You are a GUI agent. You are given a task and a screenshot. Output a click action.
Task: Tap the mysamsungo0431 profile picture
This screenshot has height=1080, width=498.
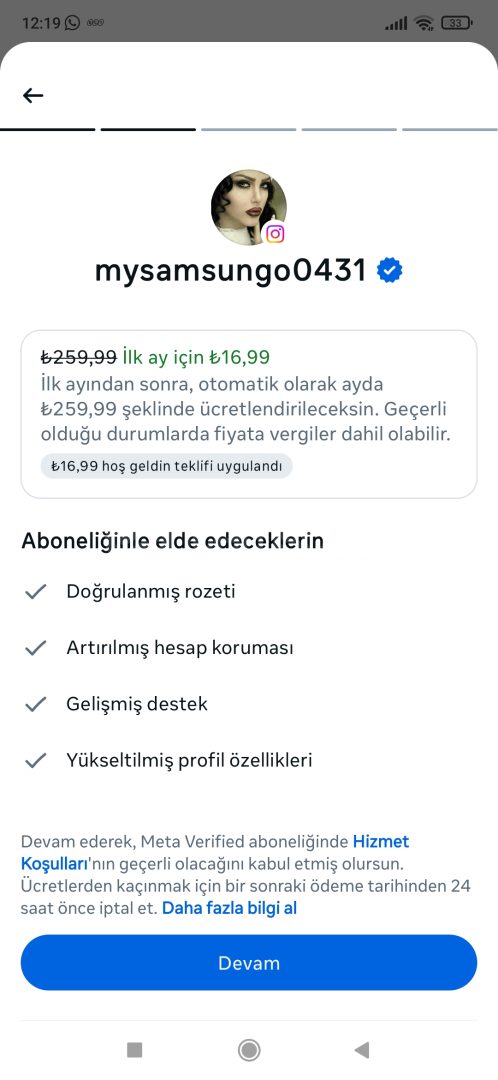tap(249, 208)
